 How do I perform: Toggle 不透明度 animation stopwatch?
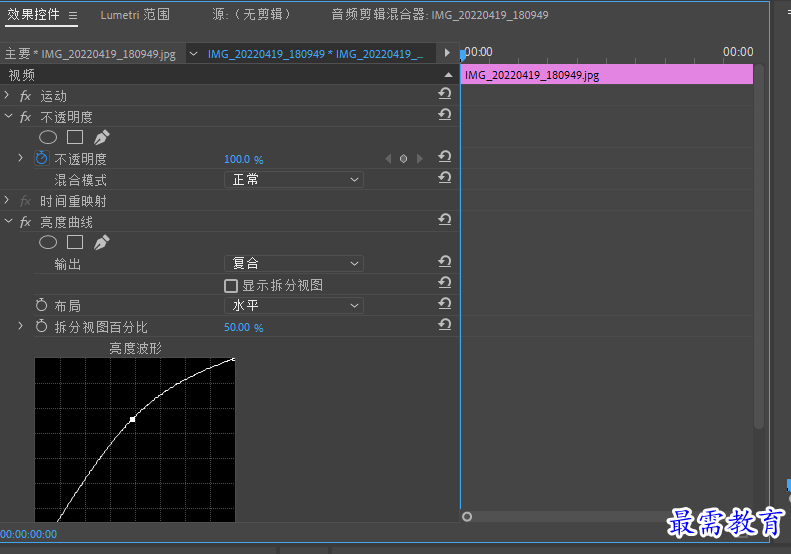click(41, 158)
